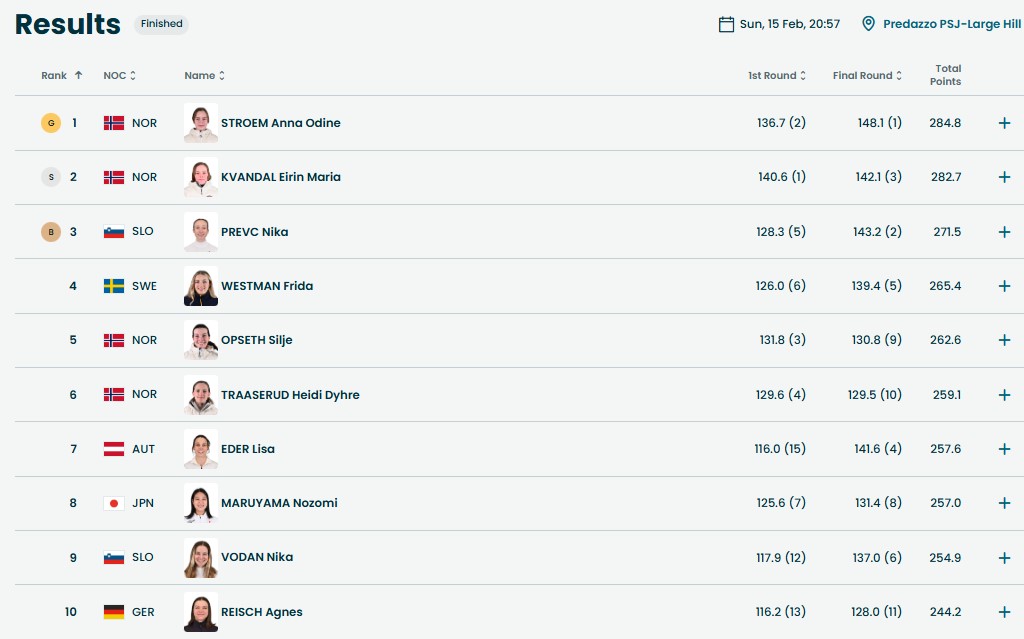
Task: Expand STROEM Anna Odine's result details
Action: [1004, 123]
